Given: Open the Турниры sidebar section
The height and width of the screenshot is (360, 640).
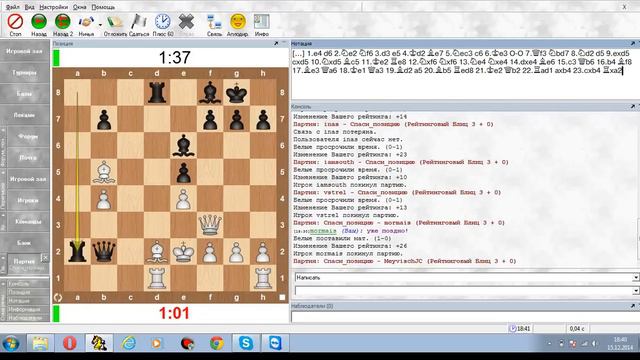Looking at the screenshot, I should (x=24, y=73).
